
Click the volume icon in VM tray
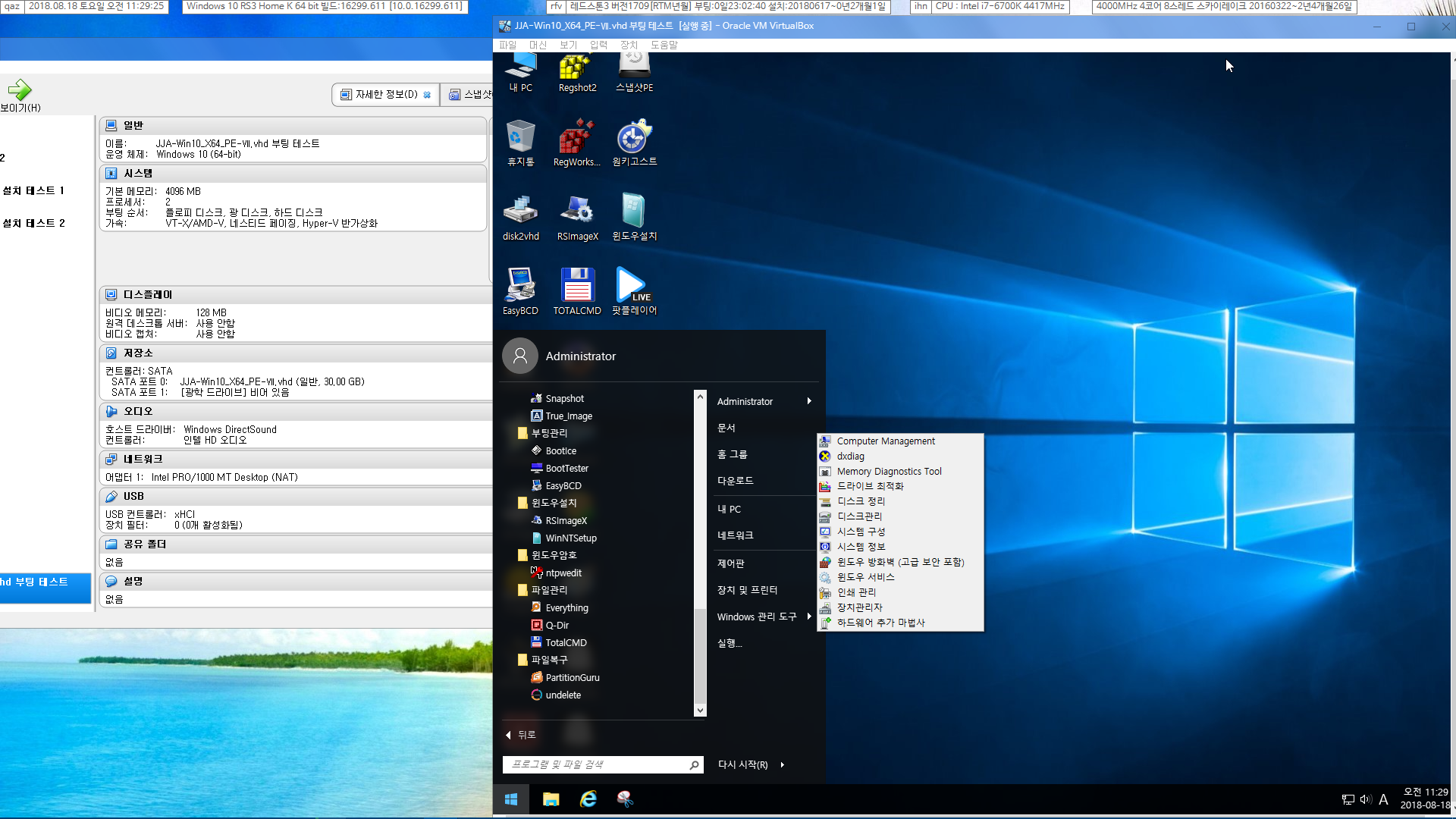(x=1366, y=799)
